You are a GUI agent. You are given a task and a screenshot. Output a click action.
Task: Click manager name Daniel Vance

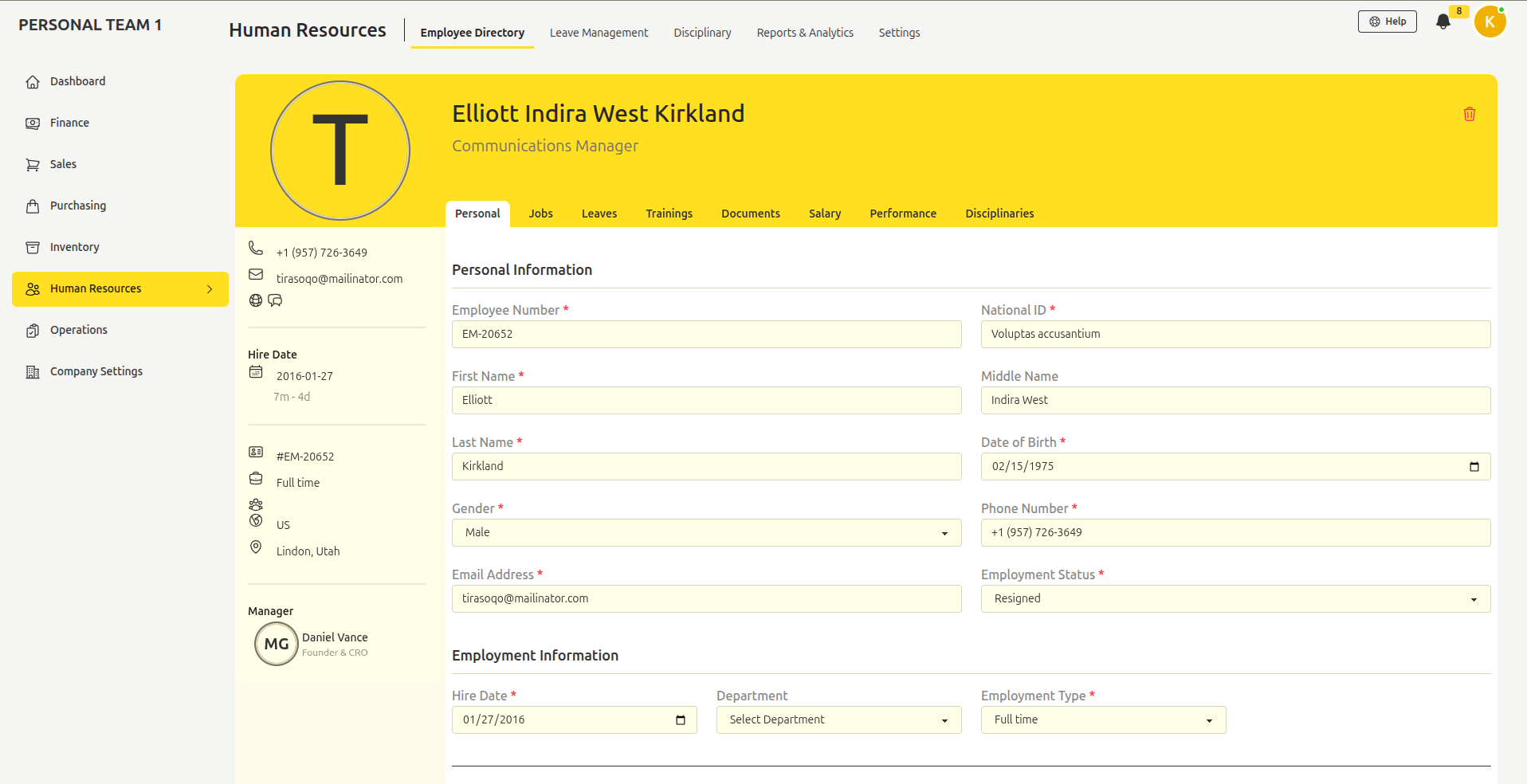click(x=335, y=637)
